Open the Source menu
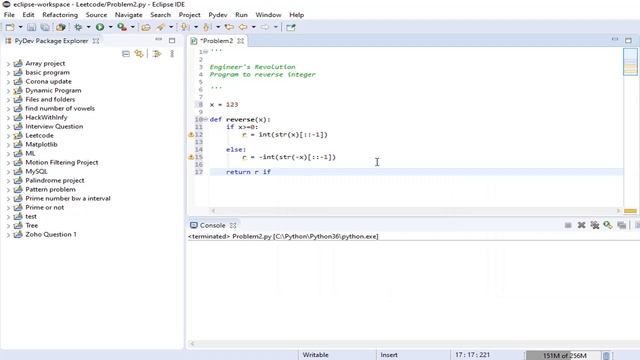This screenshot has width=640, height=360. pyautogui.click(x=96, y=15)
